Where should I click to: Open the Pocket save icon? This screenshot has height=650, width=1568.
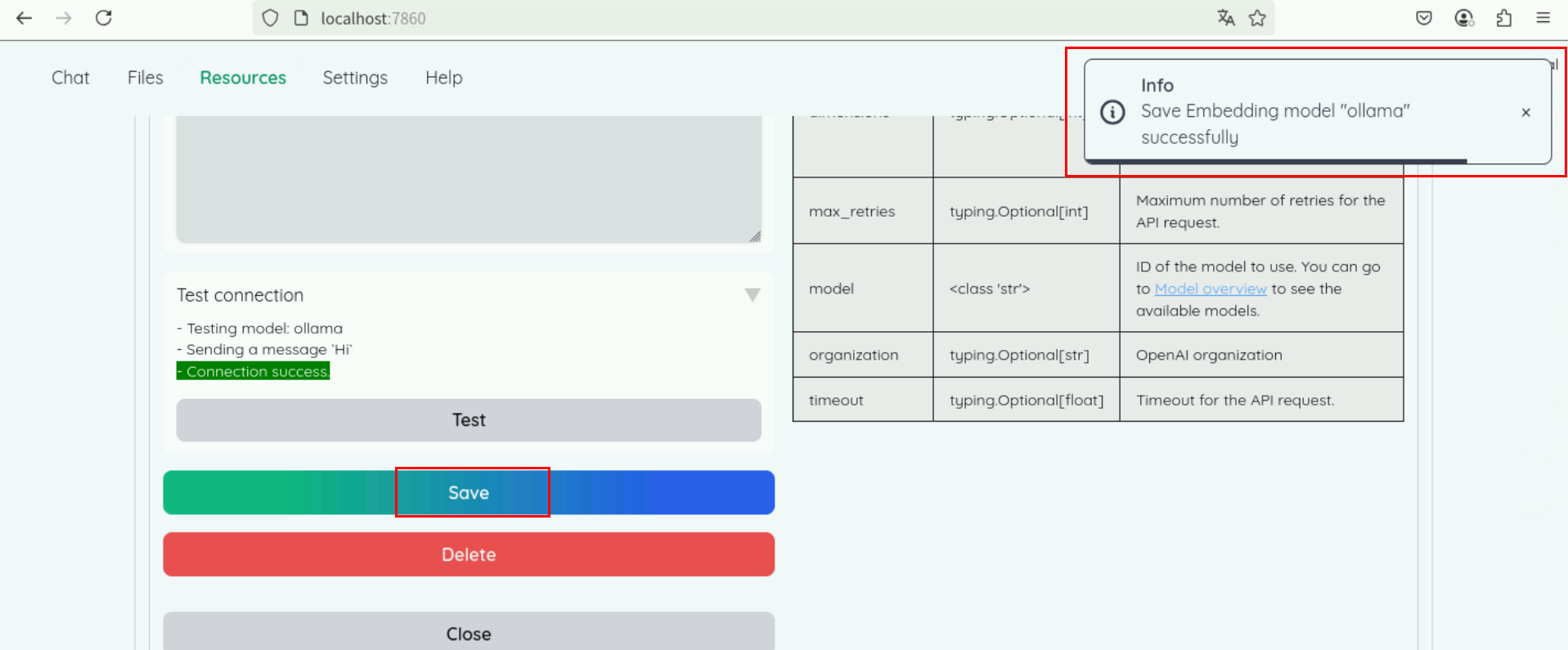(x=1424, y=18)
